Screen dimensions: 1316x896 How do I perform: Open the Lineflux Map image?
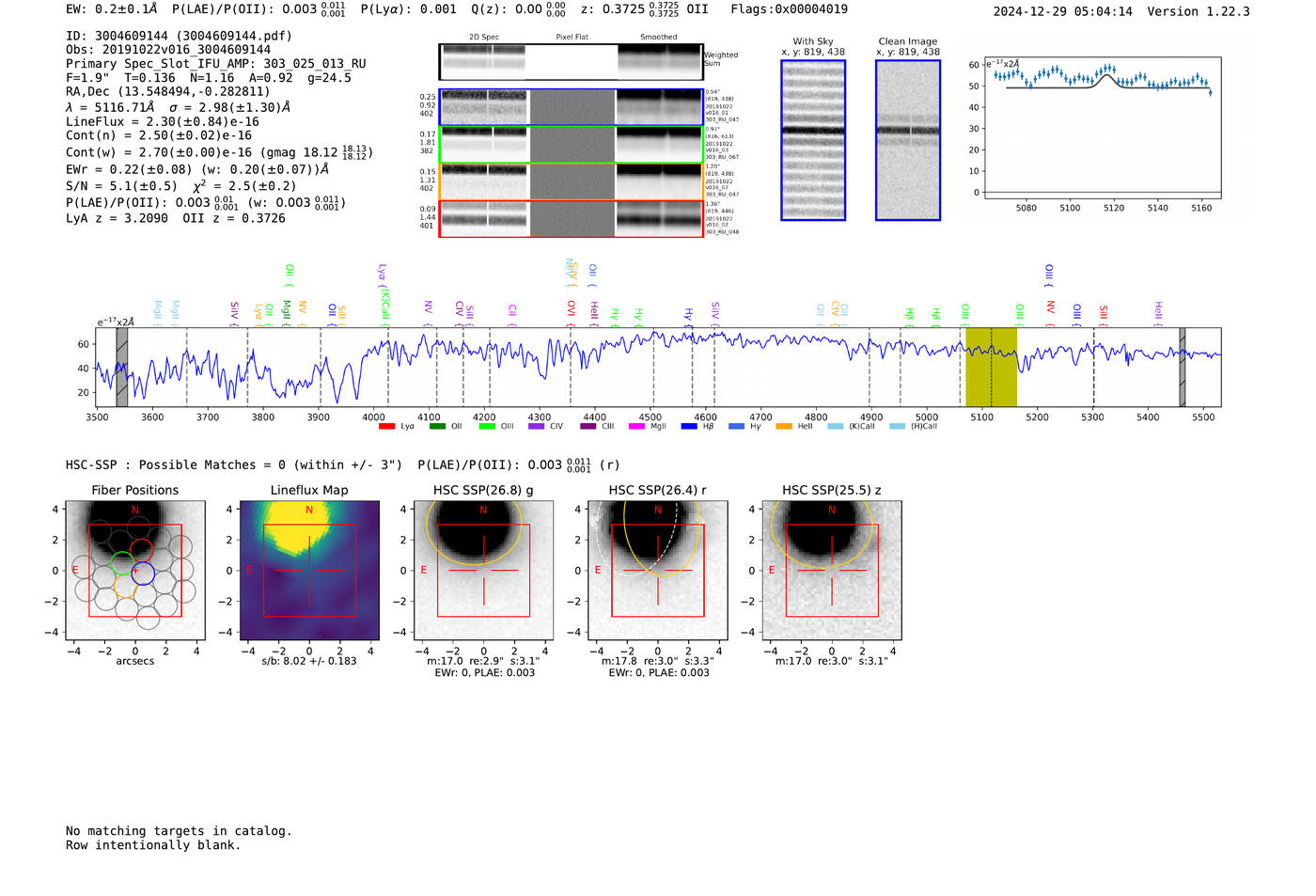coord(309,571)
